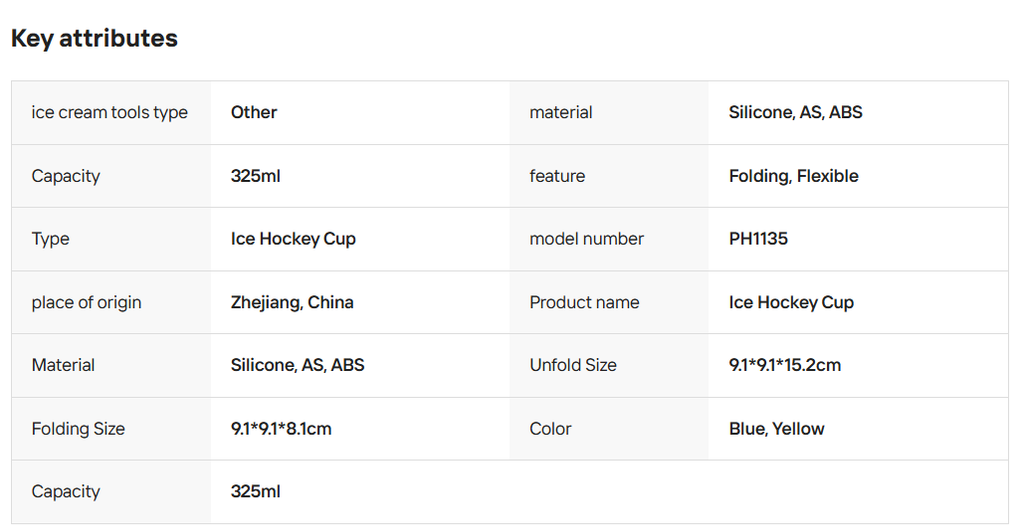The height and width of the screenshot is (527, 1024).
Task: Click the feature attribute label
Action: point(557,176)
